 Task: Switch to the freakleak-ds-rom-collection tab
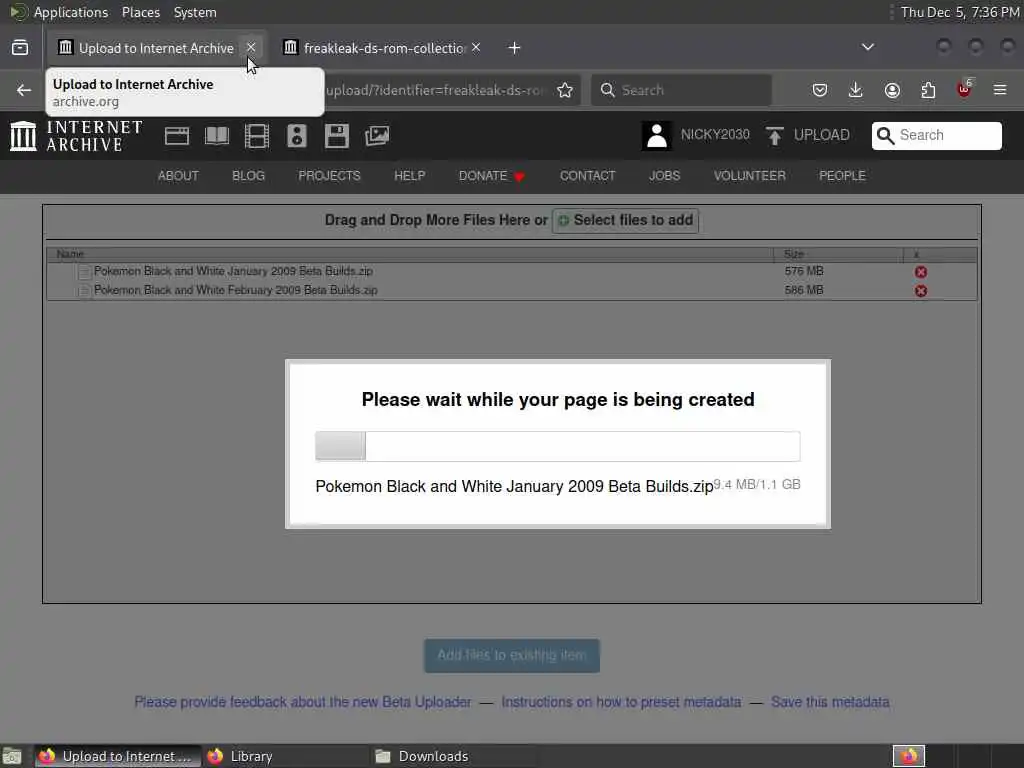(x=384, y=48)
